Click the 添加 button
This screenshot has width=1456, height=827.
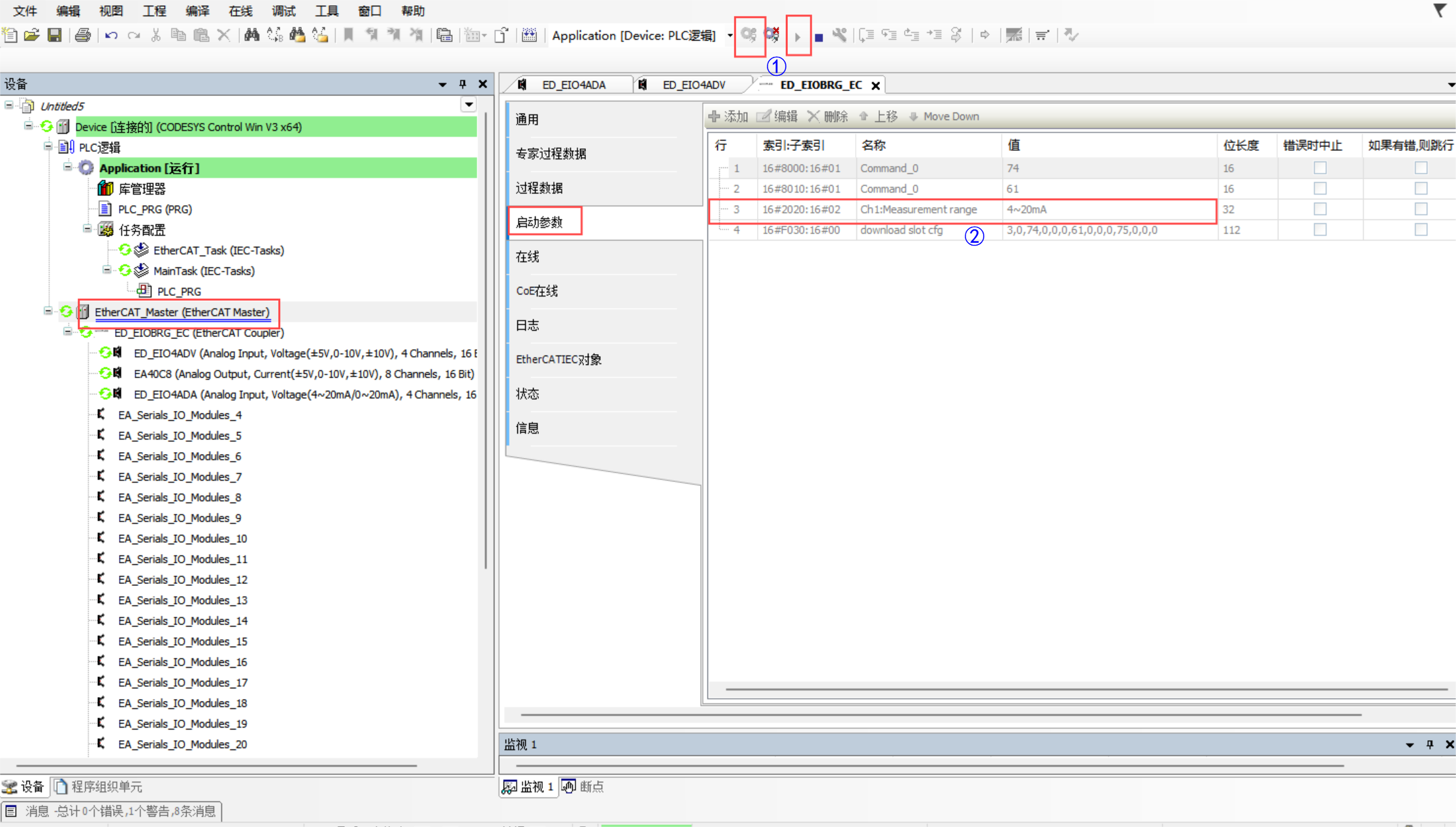[x=728, y=116]
